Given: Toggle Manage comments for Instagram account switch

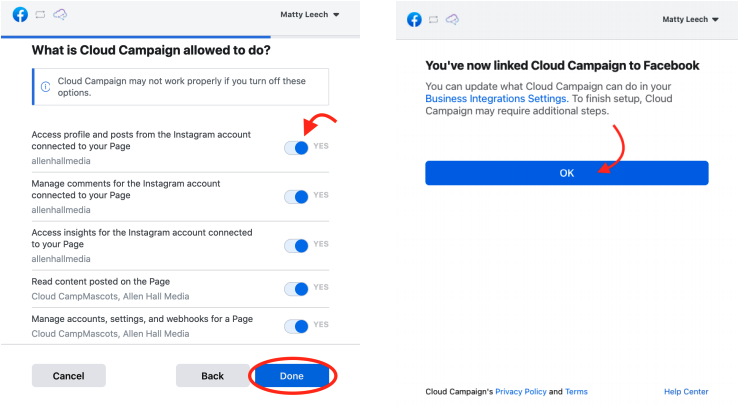Looking at the screenshot, I should [296, 197].
